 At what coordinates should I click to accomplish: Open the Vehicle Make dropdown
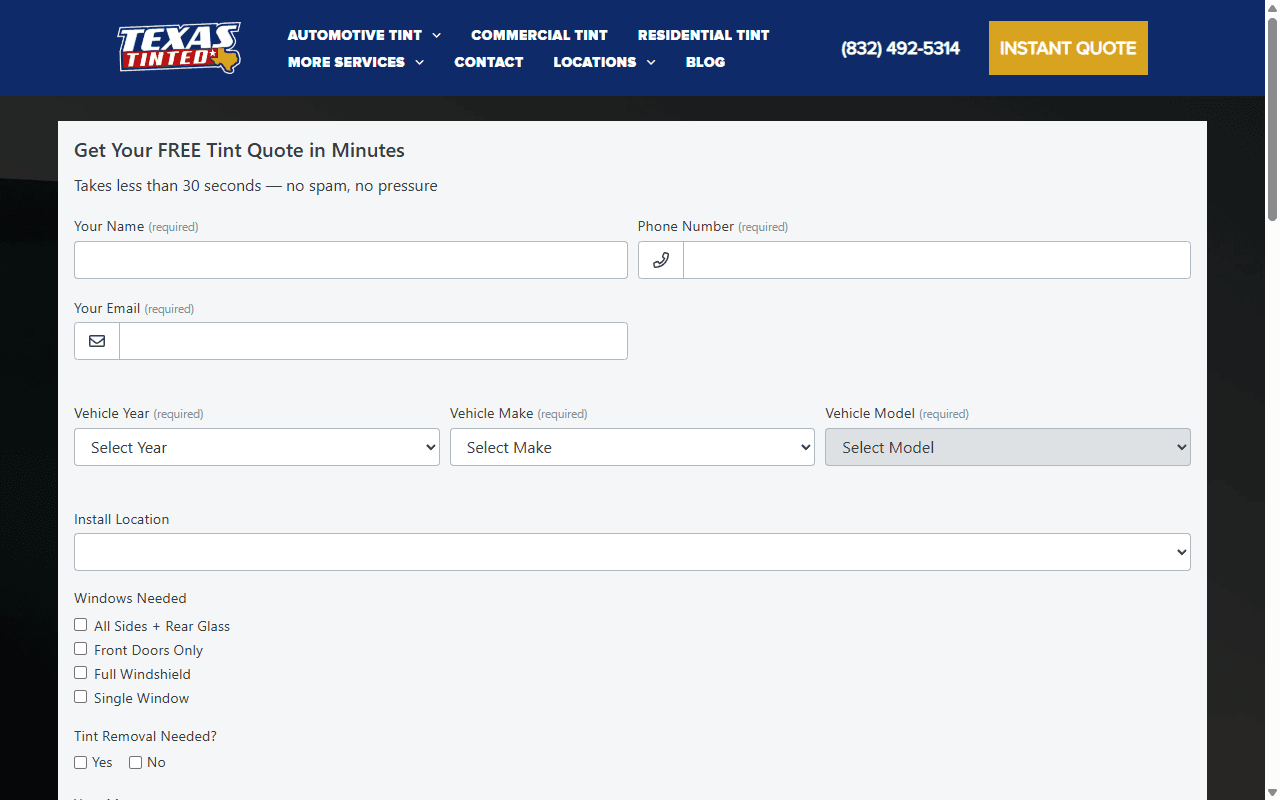click(632, 447)
